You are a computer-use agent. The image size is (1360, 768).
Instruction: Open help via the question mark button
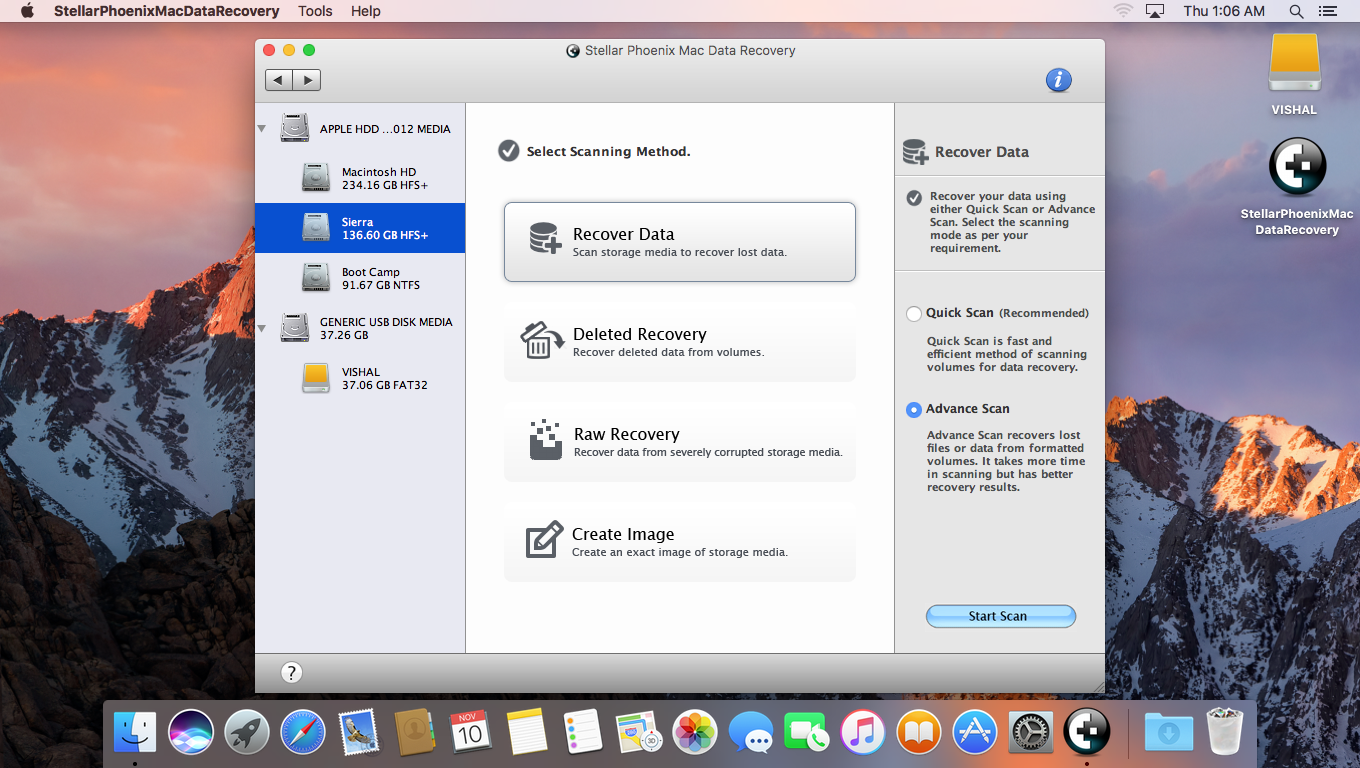coord(291,673)
